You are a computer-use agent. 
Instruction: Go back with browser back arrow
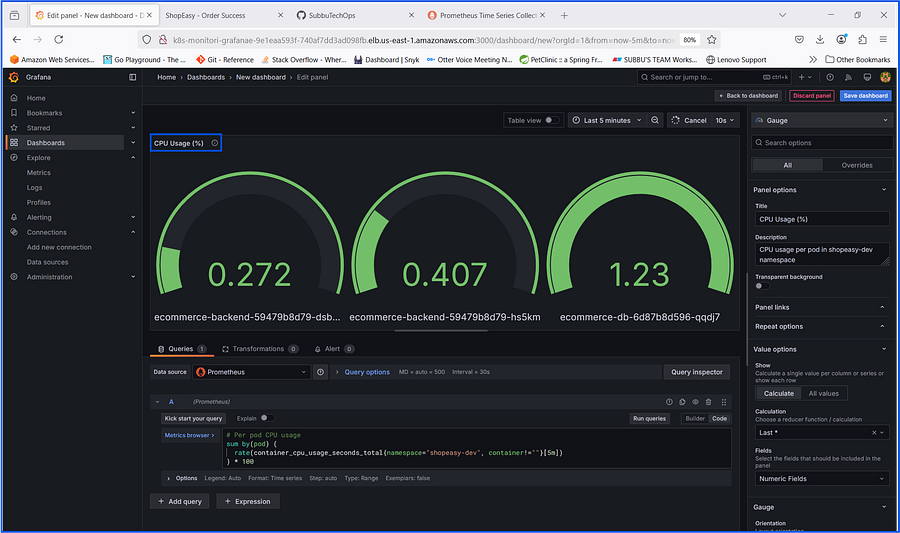(x=17, y=39)
